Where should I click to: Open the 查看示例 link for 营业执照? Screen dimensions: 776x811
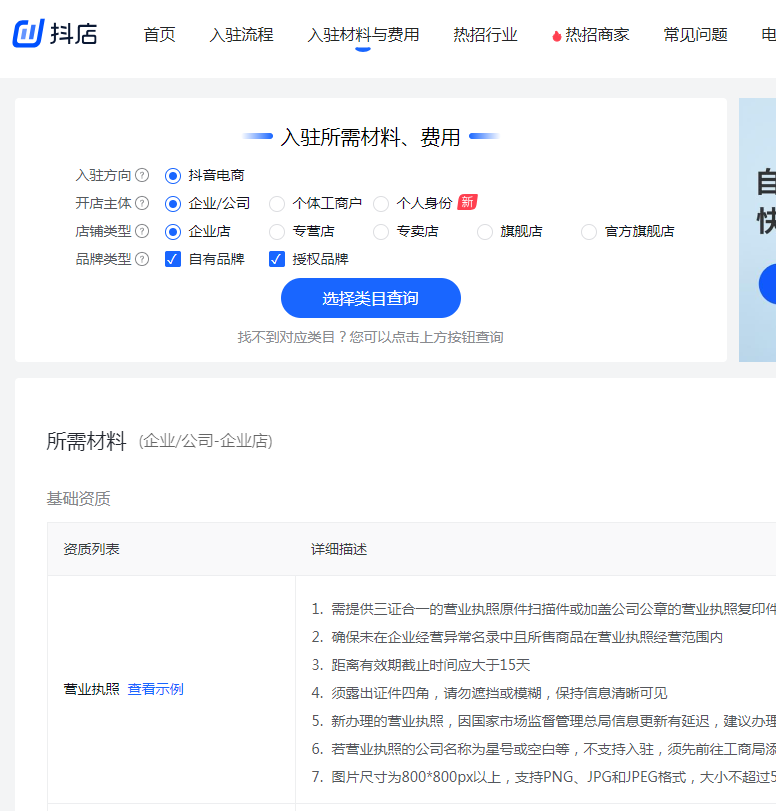pos(156,689)
